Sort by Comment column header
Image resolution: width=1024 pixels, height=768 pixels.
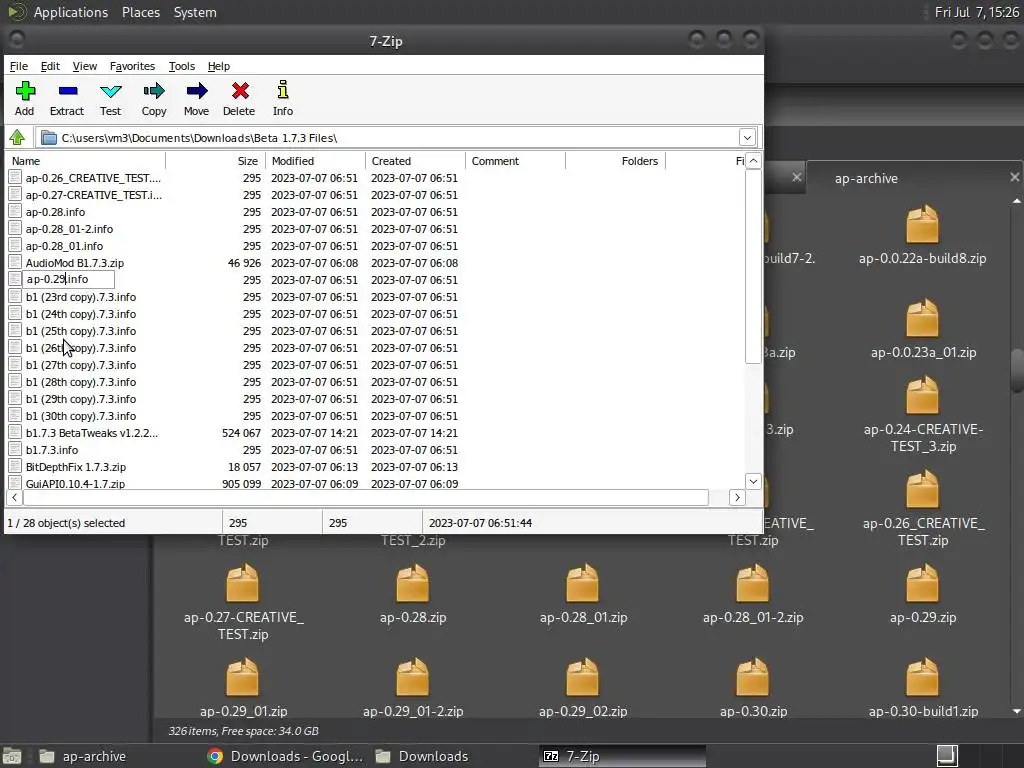(515, 161)
